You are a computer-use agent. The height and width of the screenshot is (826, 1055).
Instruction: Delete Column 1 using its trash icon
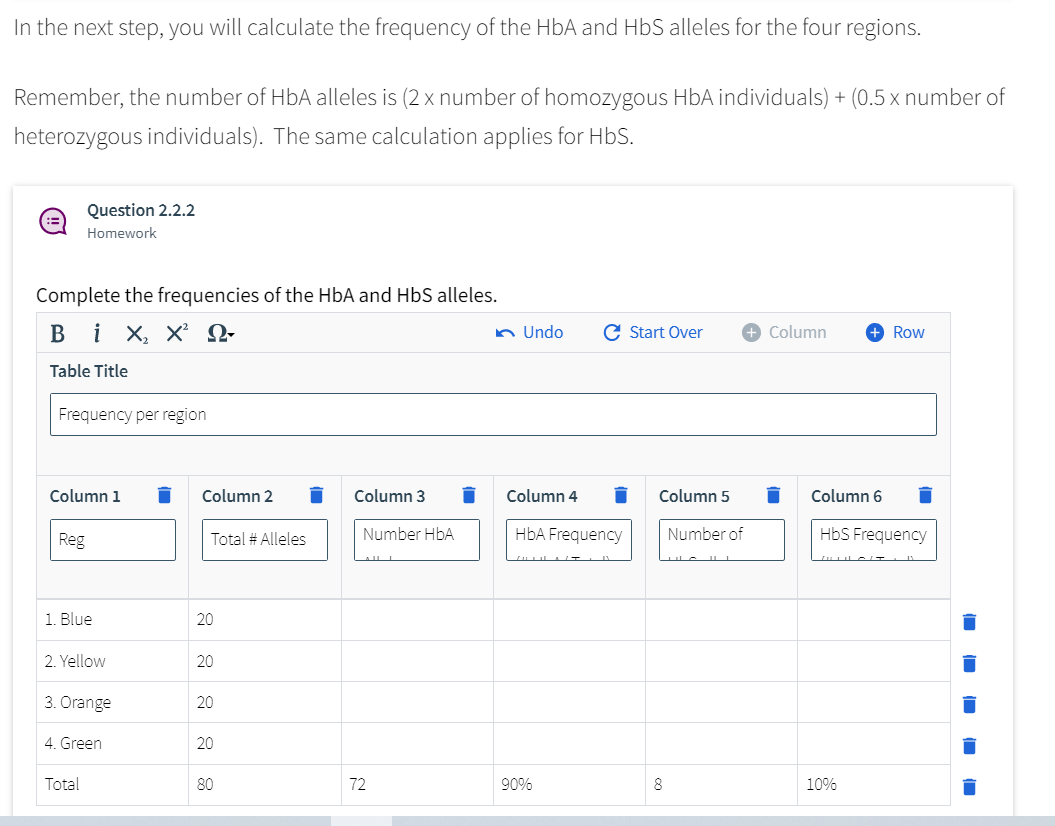(x=164, y=494)
